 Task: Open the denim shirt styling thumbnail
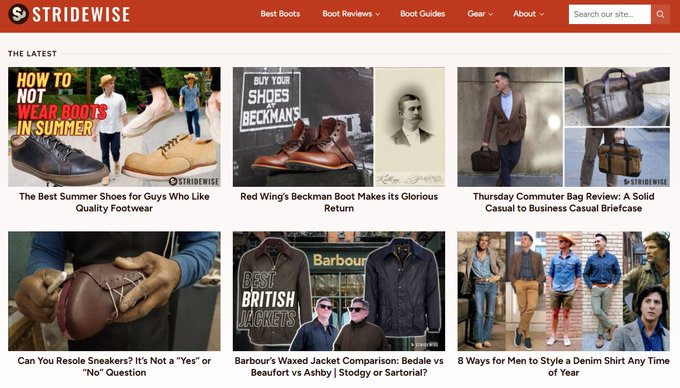[563, 291]
